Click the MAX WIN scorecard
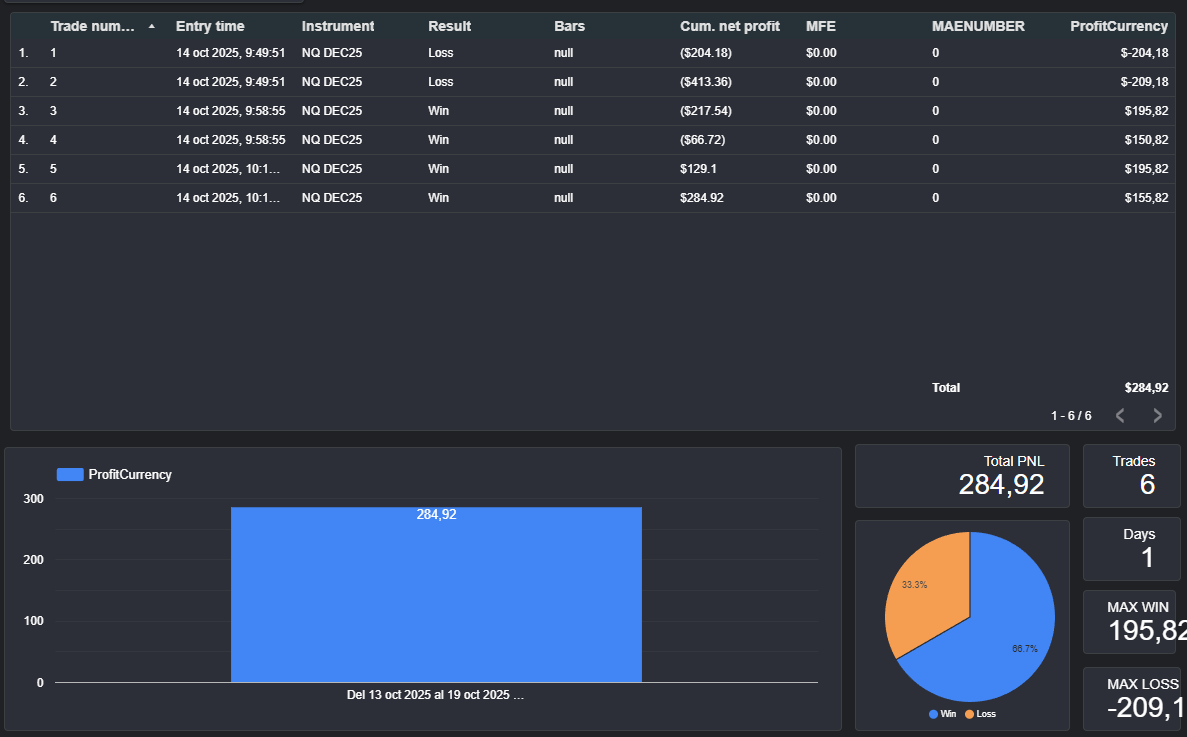This screenshot has width=1187, height=737. [x=1132, y=622]
